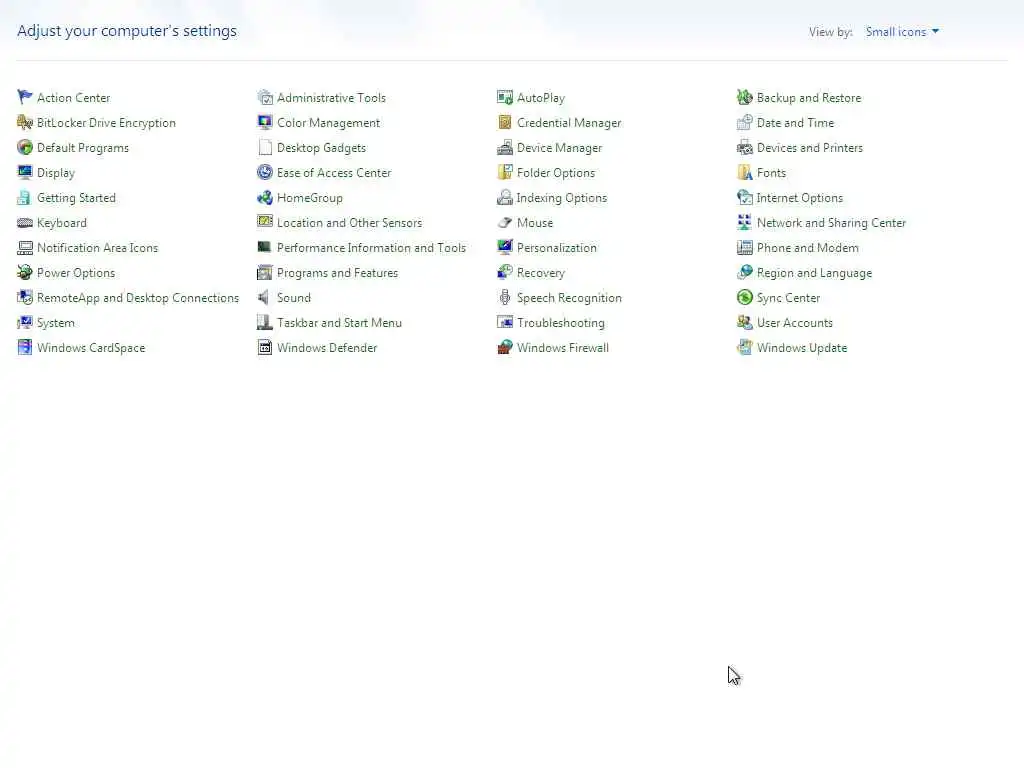Click the Action Center flag icon
Image resolution: width=1024 pixels, height=768 pixels.
tap(25, 97)
